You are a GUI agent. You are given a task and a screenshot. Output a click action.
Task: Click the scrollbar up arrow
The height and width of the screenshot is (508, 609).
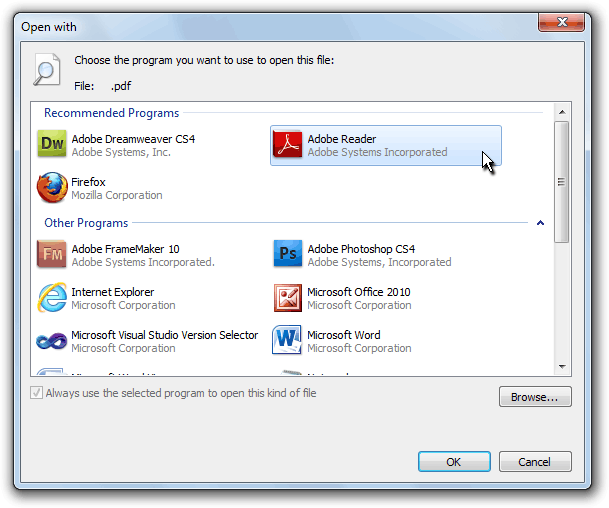point(562,112)
